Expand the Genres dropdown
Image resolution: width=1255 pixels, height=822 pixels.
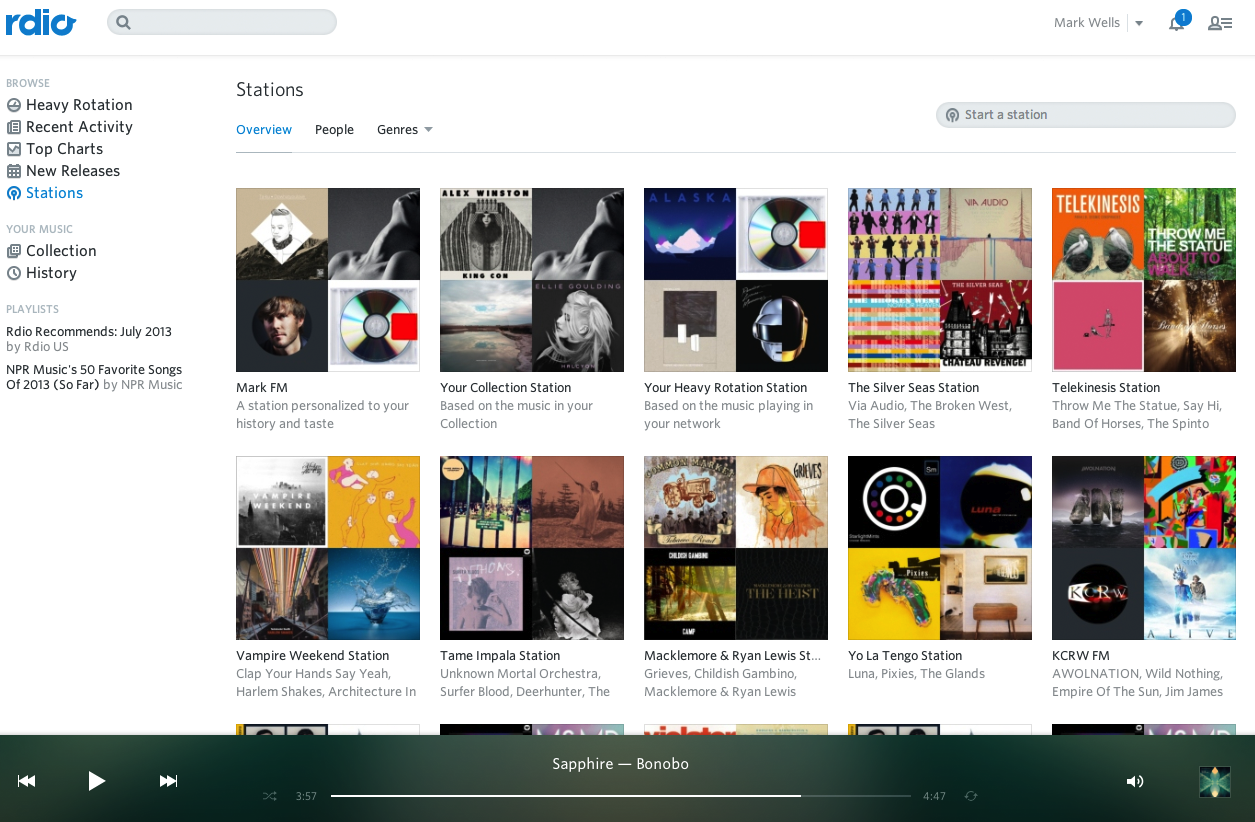(404, 130)
